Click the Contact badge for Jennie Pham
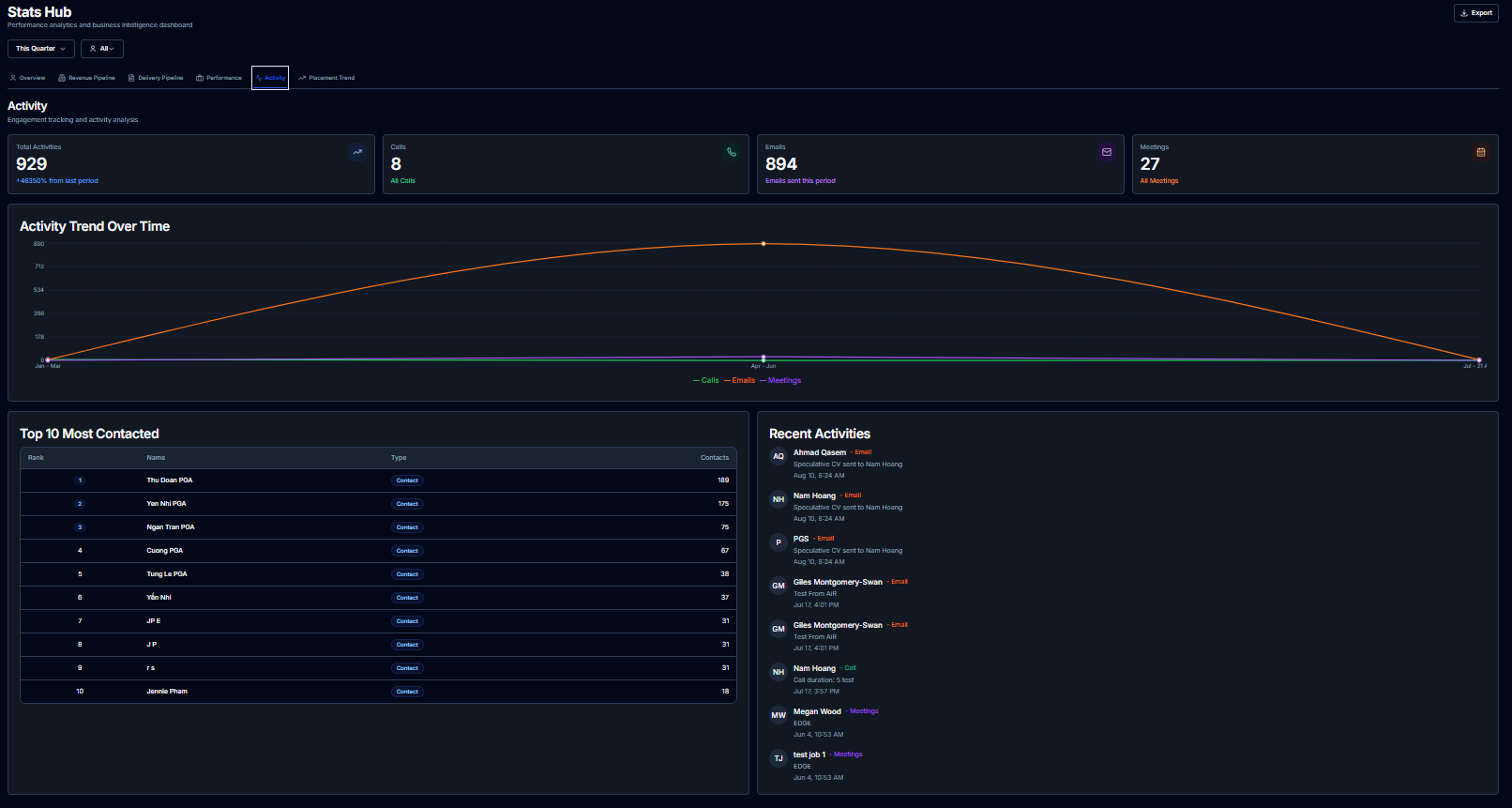 click(x=407, y=692)
